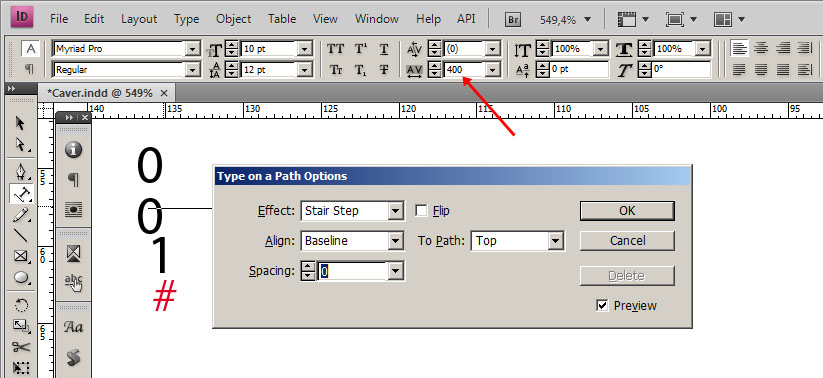This screenshot has width=823, height=378.
Task: Click the InDesign ID application icon
Action: click(22, 18)
